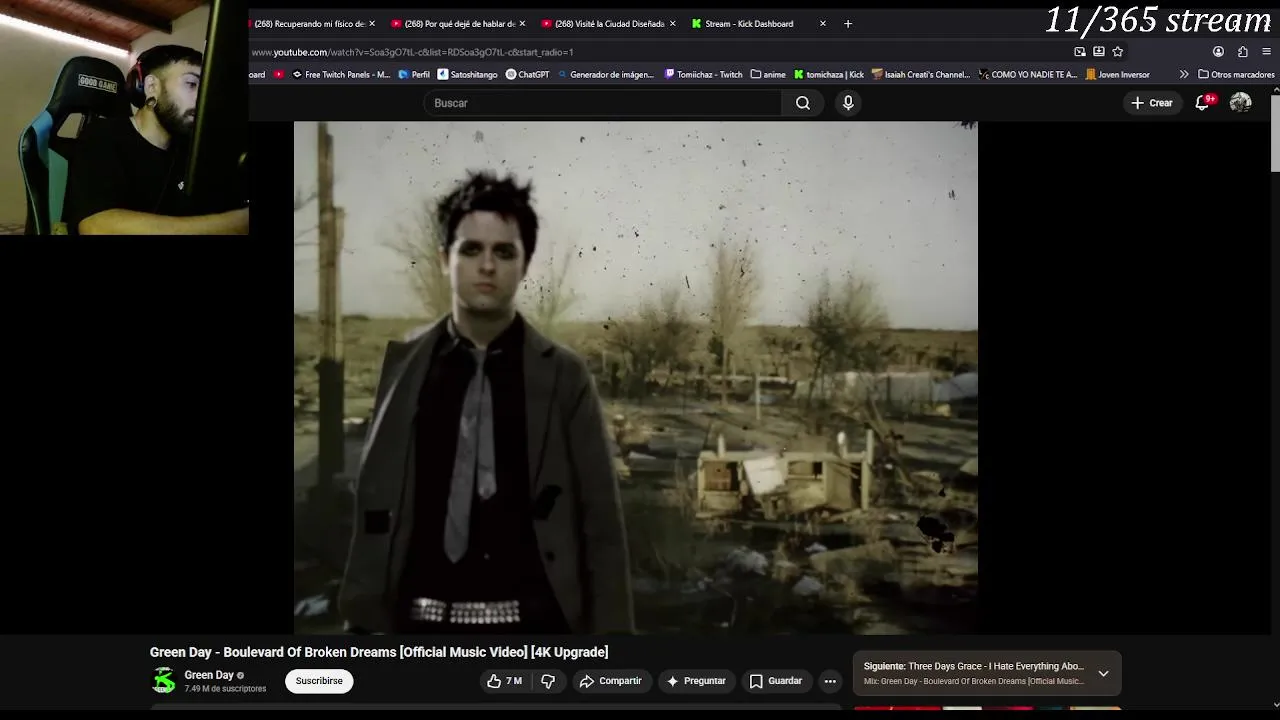This screenshot has width=1280, height=720.
Task: Close the Stream - Kick Dashboard tab
Action: (x=823, y=24)
